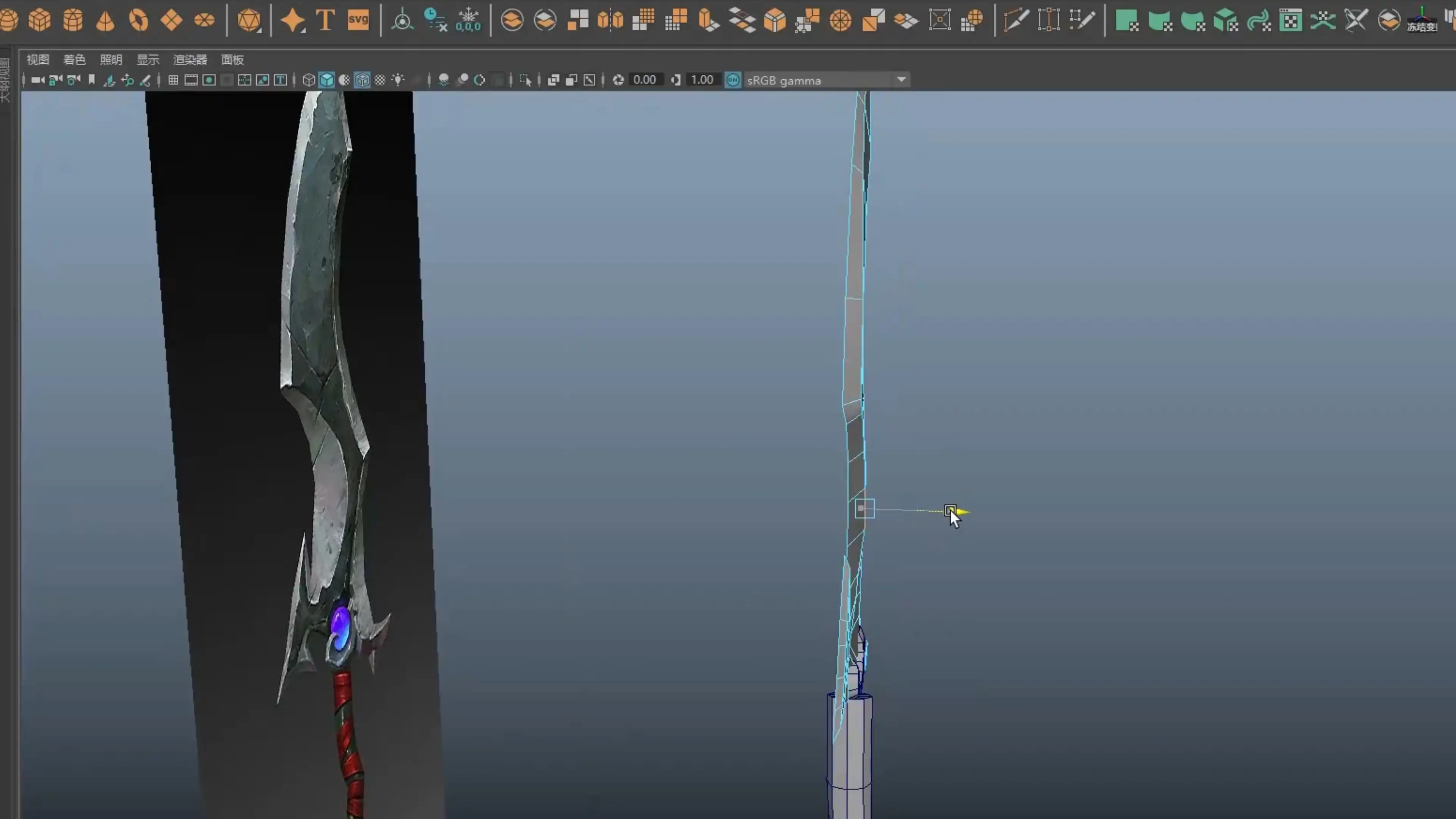Select the Type text tool icon
The image size is (1456, 819).
pos(325,20)
